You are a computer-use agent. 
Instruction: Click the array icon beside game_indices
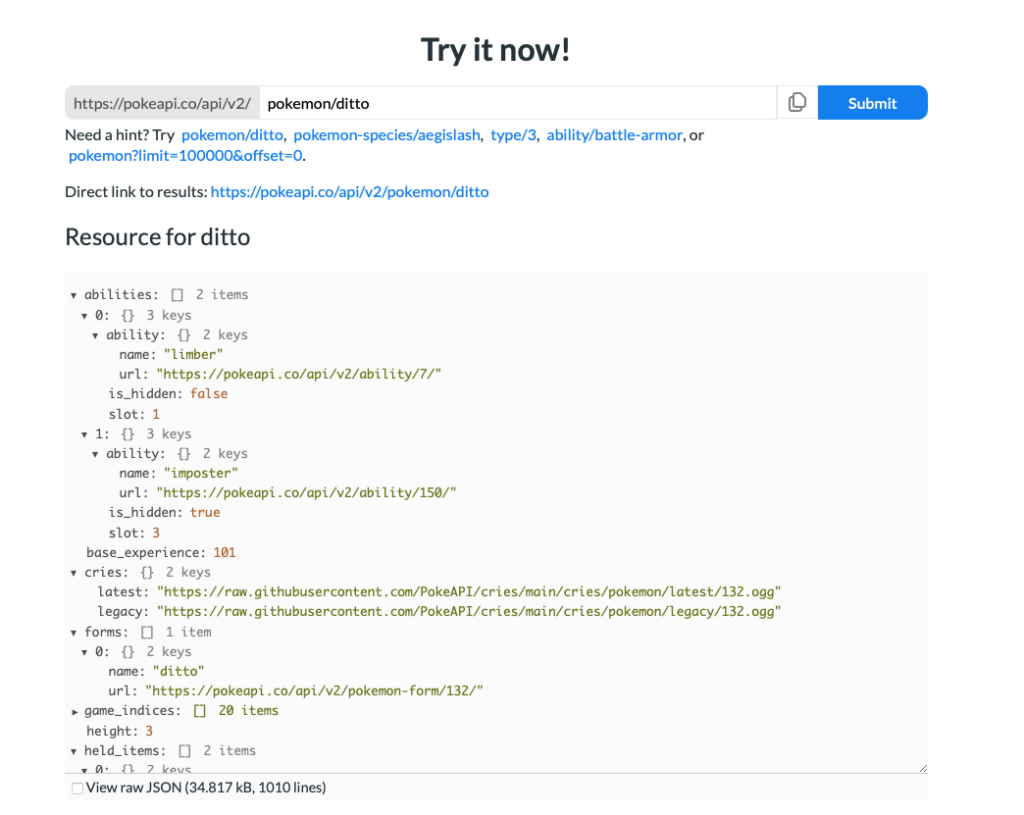tap(200, 711)
